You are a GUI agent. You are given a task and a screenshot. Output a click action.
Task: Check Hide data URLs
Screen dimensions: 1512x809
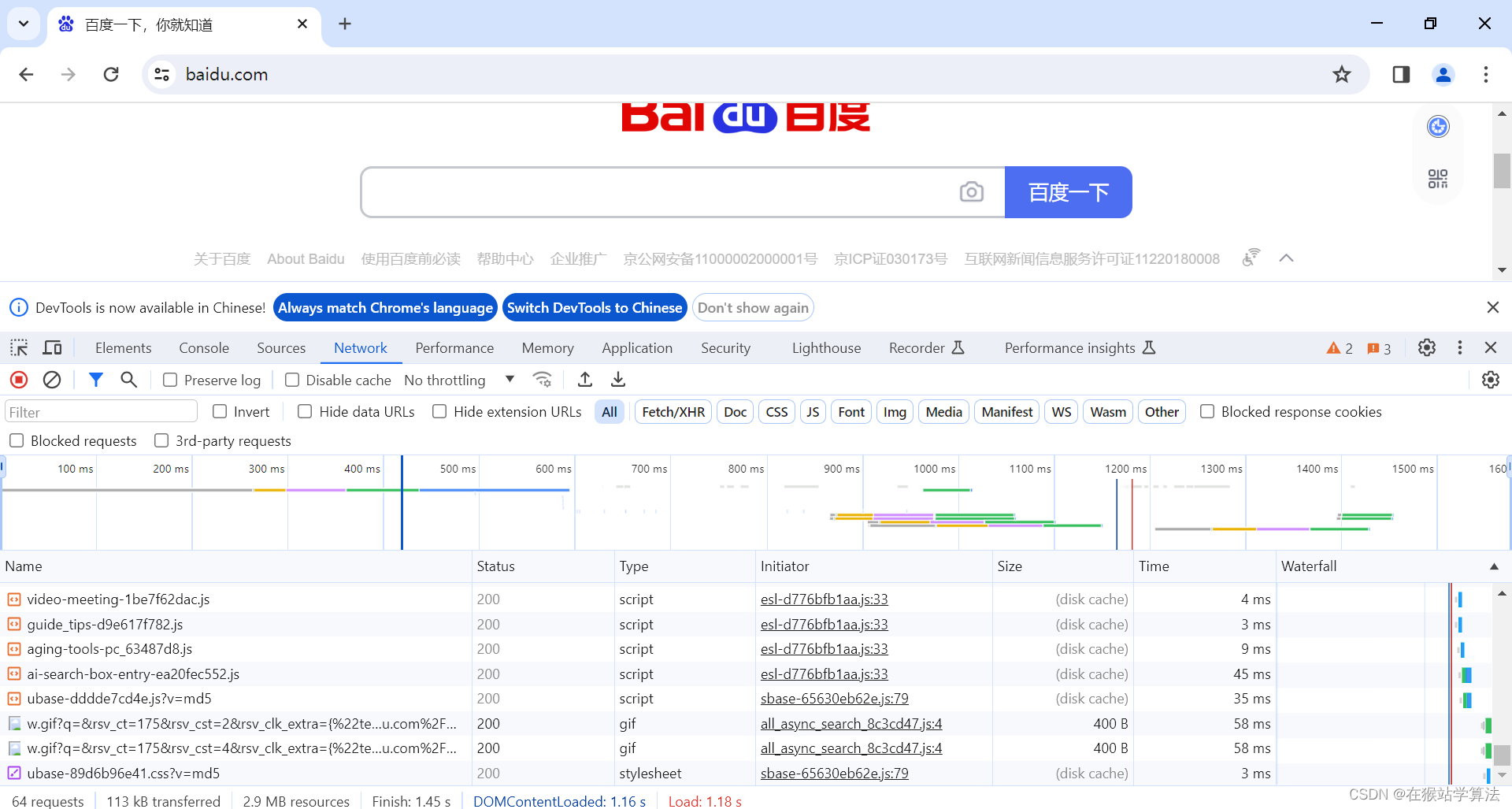tap(305, 412)
